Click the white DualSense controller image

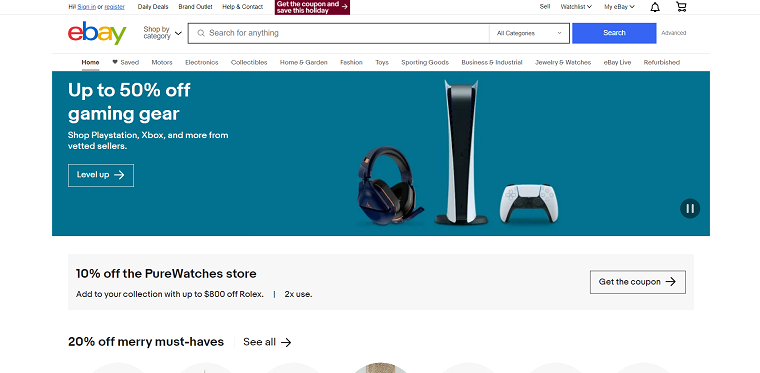[529, 203]
